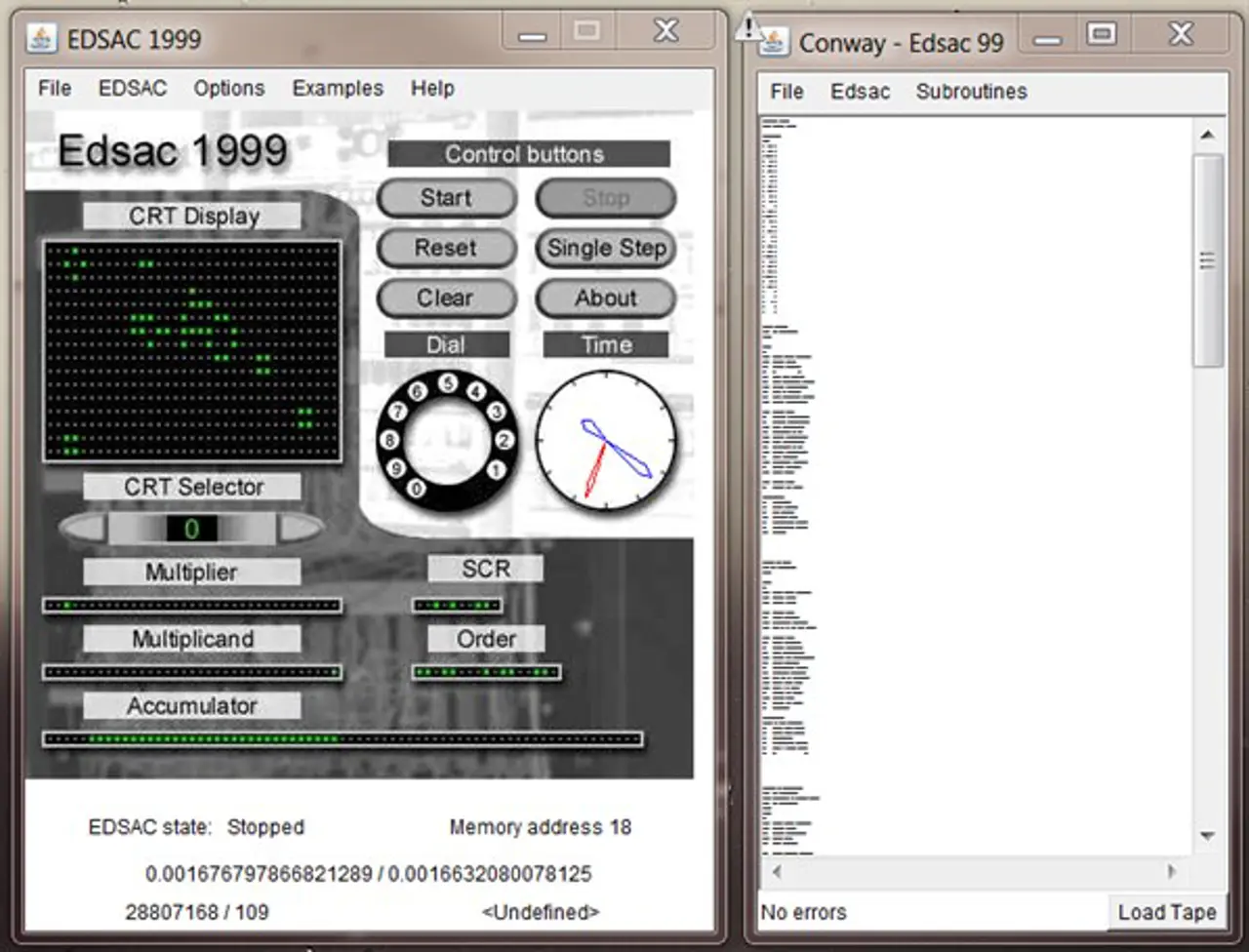Open the Options menu in EDSAC 1999

(x=228, y=88)
